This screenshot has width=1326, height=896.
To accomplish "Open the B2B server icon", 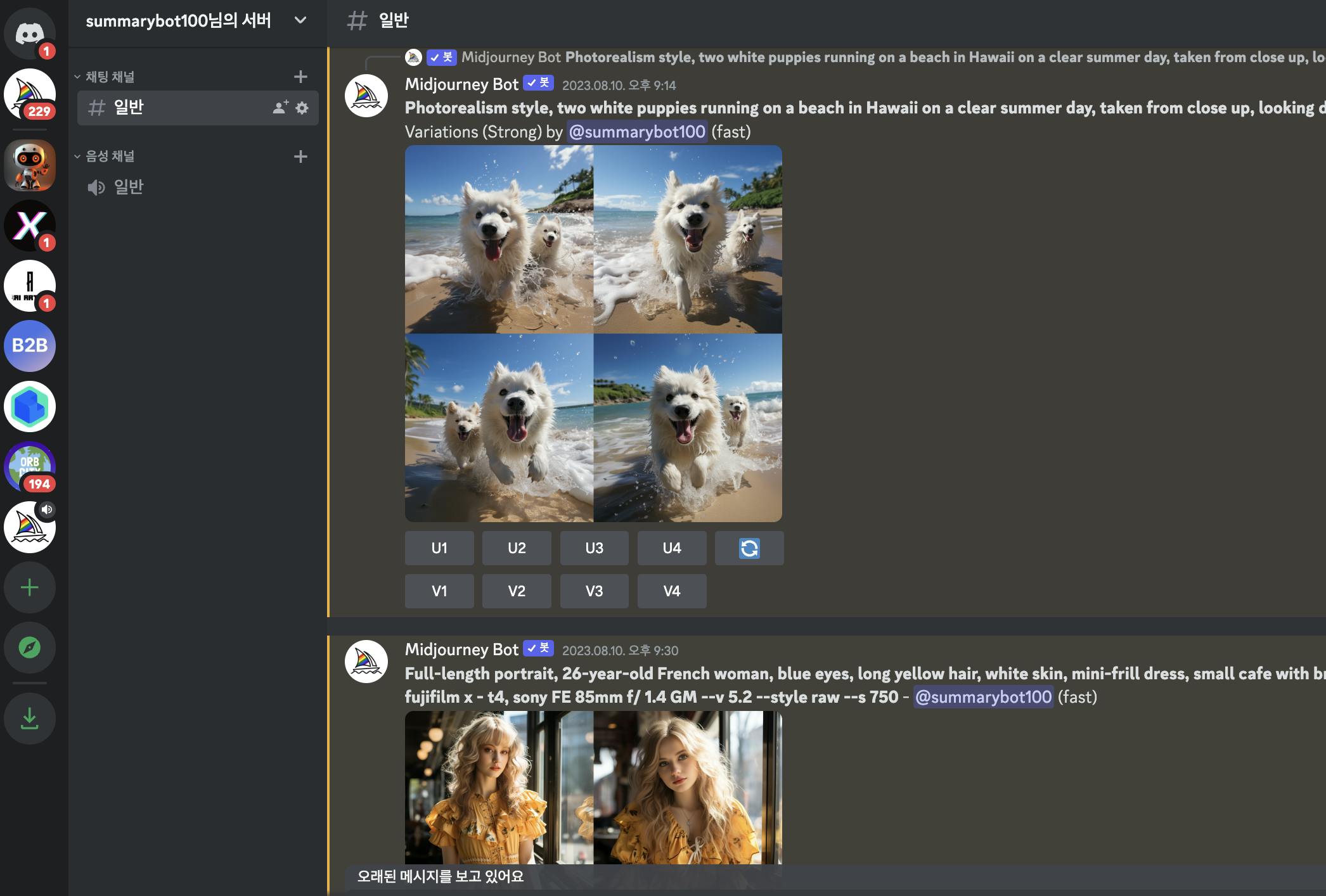I will click(29, 345).
